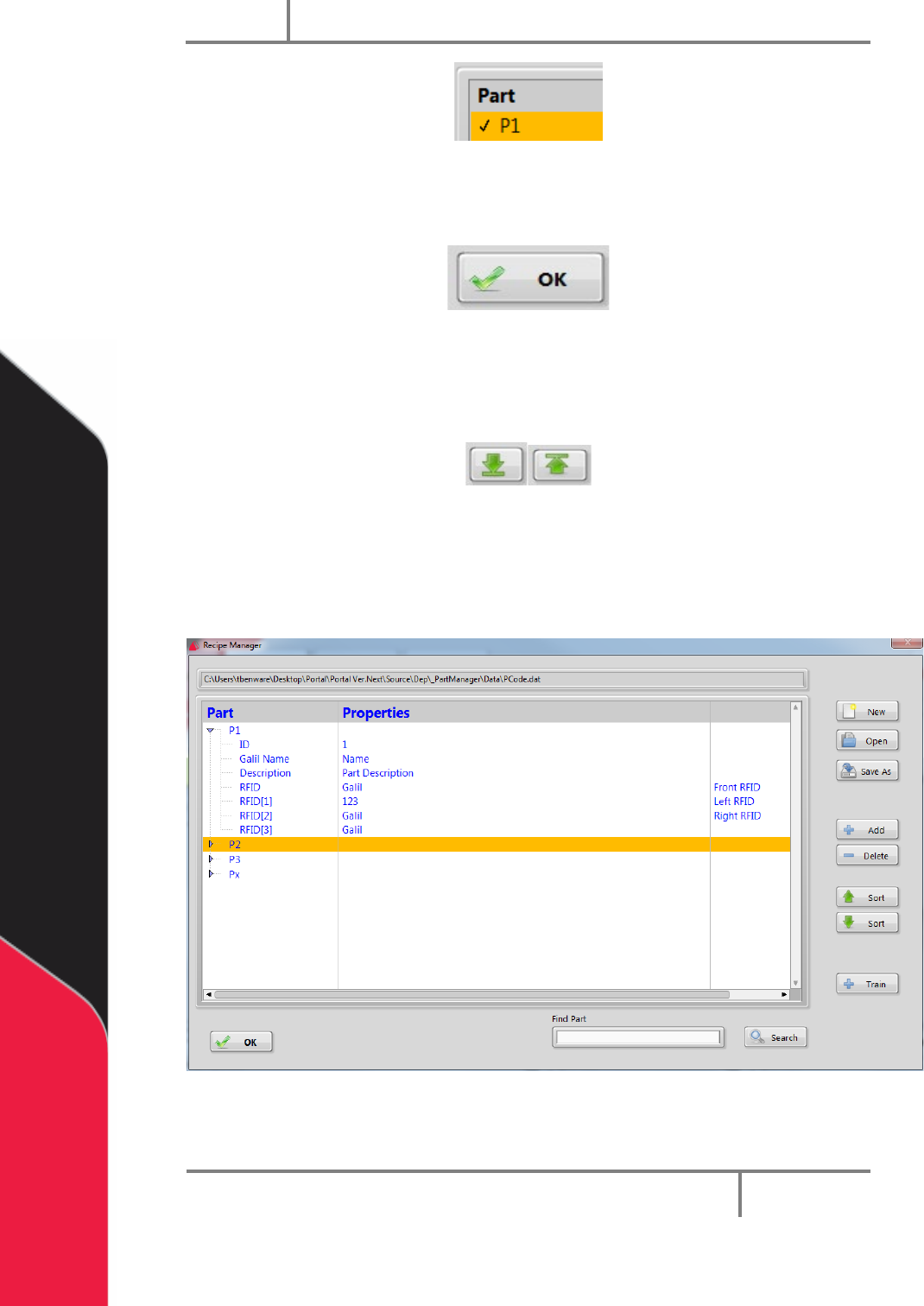Click the vertical scrollbar down arrow
Image resolution: width=924 pixels, height=1306 pixels.
[x=795, y=983]
